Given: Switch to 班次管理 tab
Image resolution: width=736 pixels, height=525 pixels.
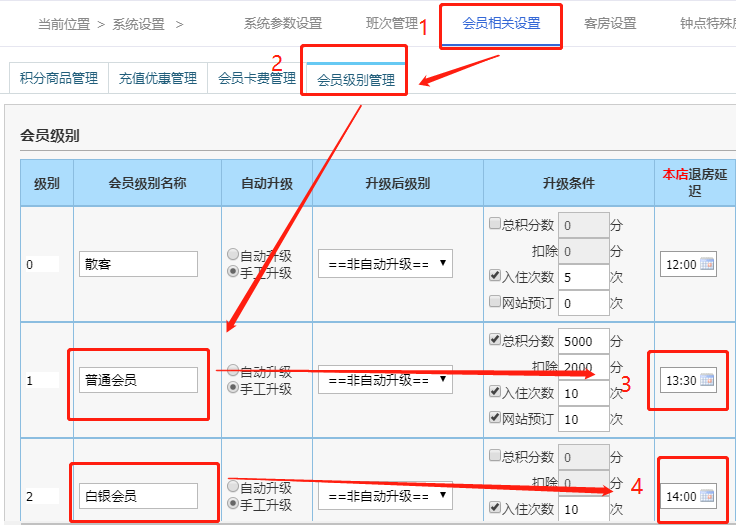Looking at the screenshot, I should (x=392, y=23).
